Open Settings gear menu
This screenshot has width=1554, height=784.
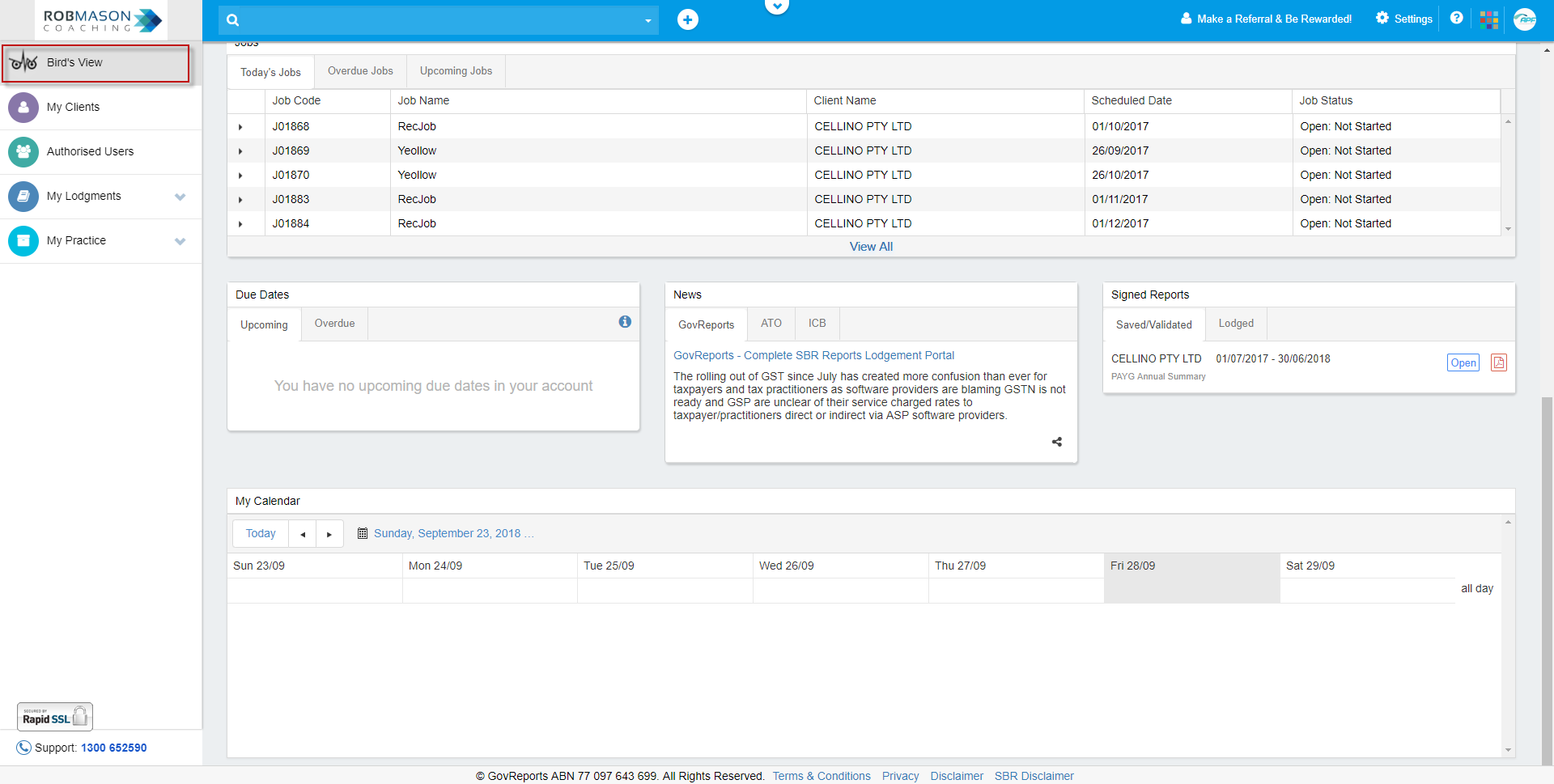pos(1404,19)
